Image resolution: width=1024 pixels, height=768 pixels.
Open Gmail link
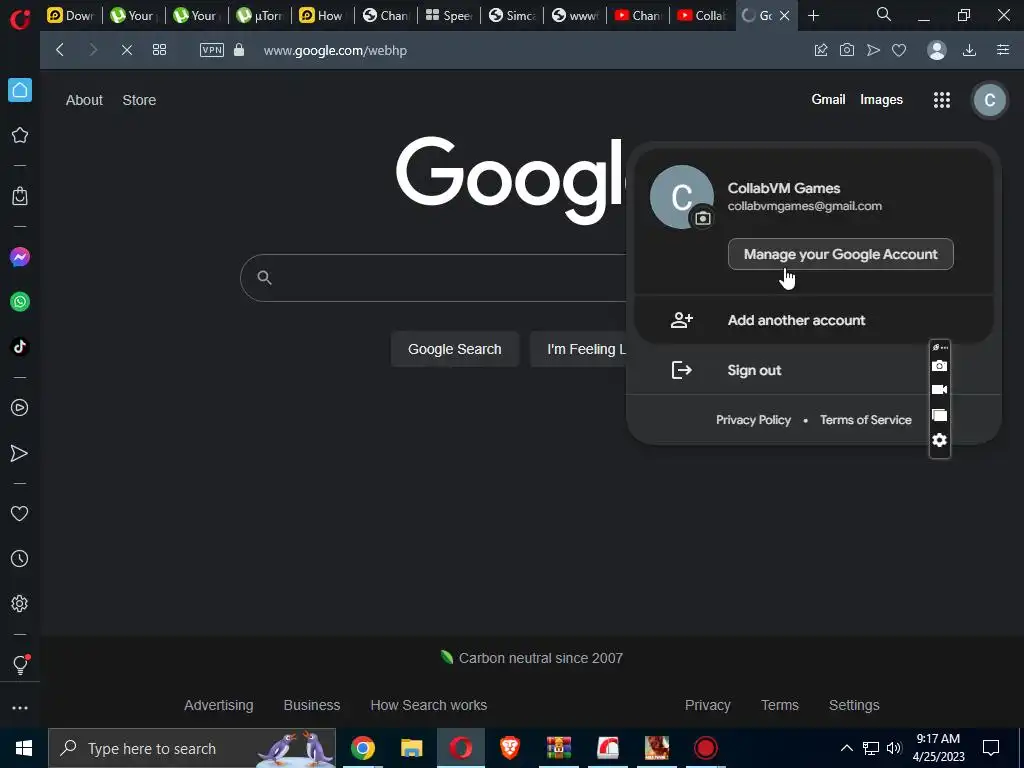point(828,99)
